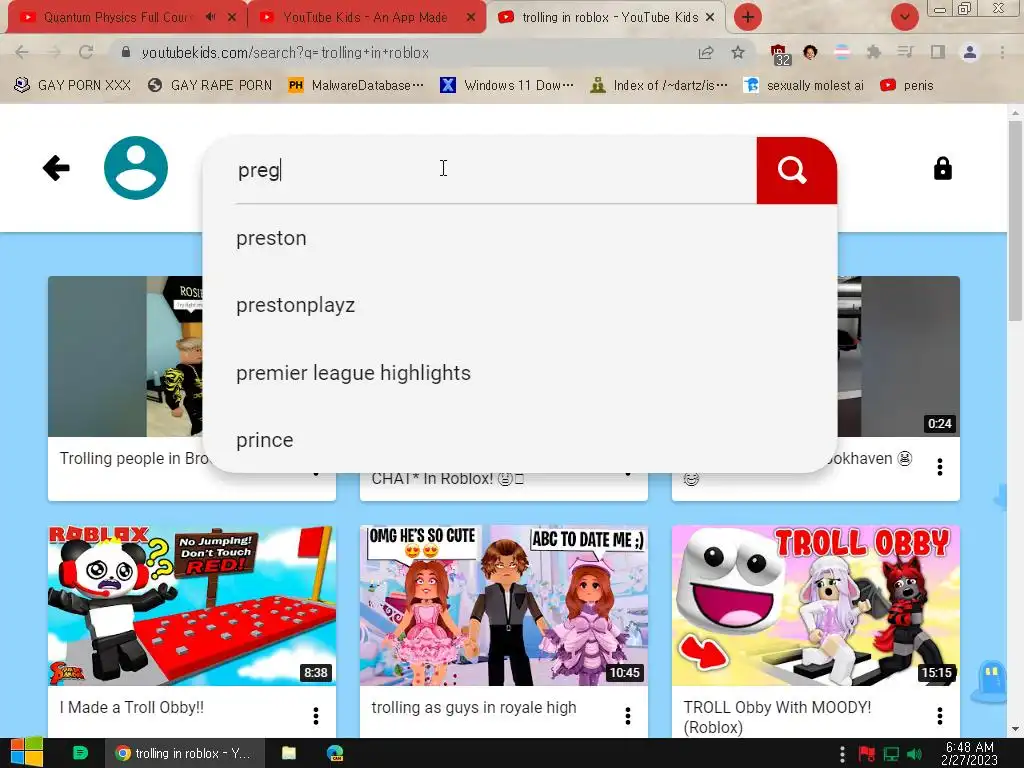
Task: Open options for 'TROLL Obby With MOODY!'
Action: click(x=940, y=716)
